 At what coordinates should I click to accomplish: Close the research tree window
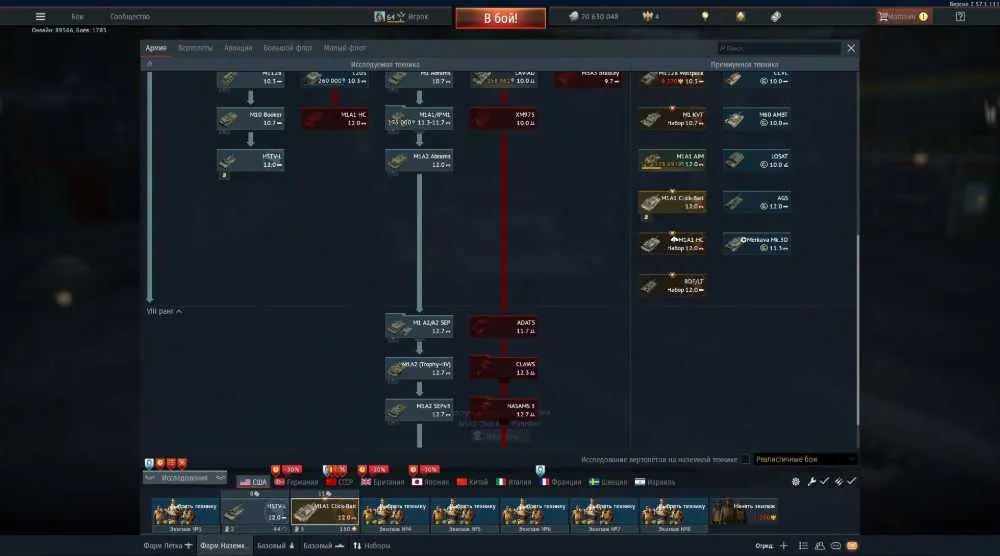tap(851, 48)
